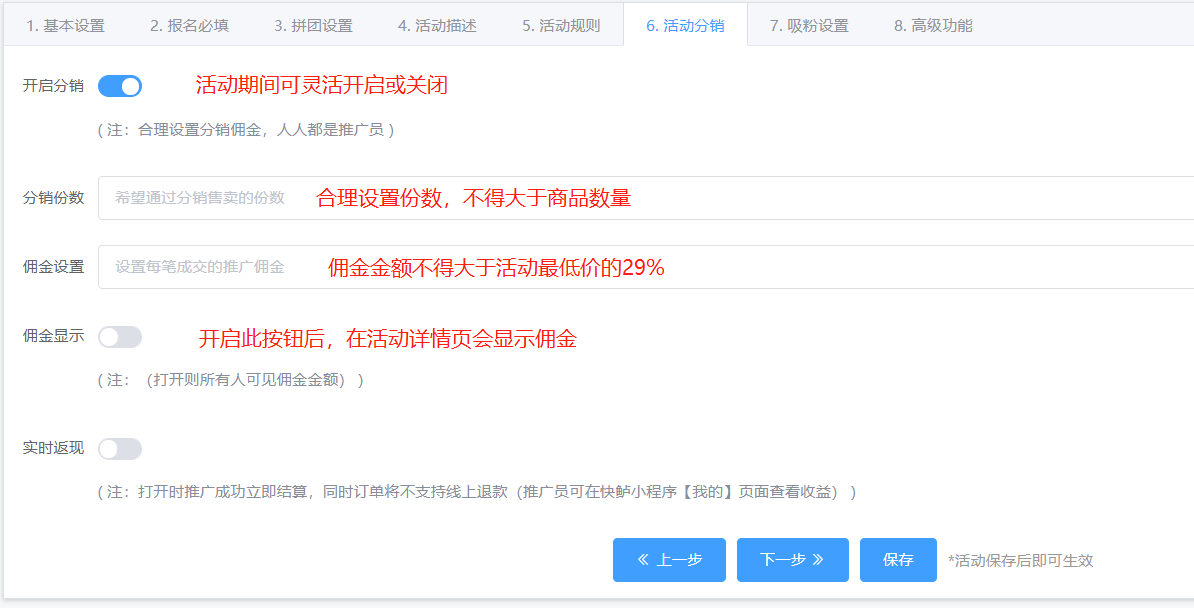
Task: Click the double-left chevron icon on 上一步
Action: [643, 560]
